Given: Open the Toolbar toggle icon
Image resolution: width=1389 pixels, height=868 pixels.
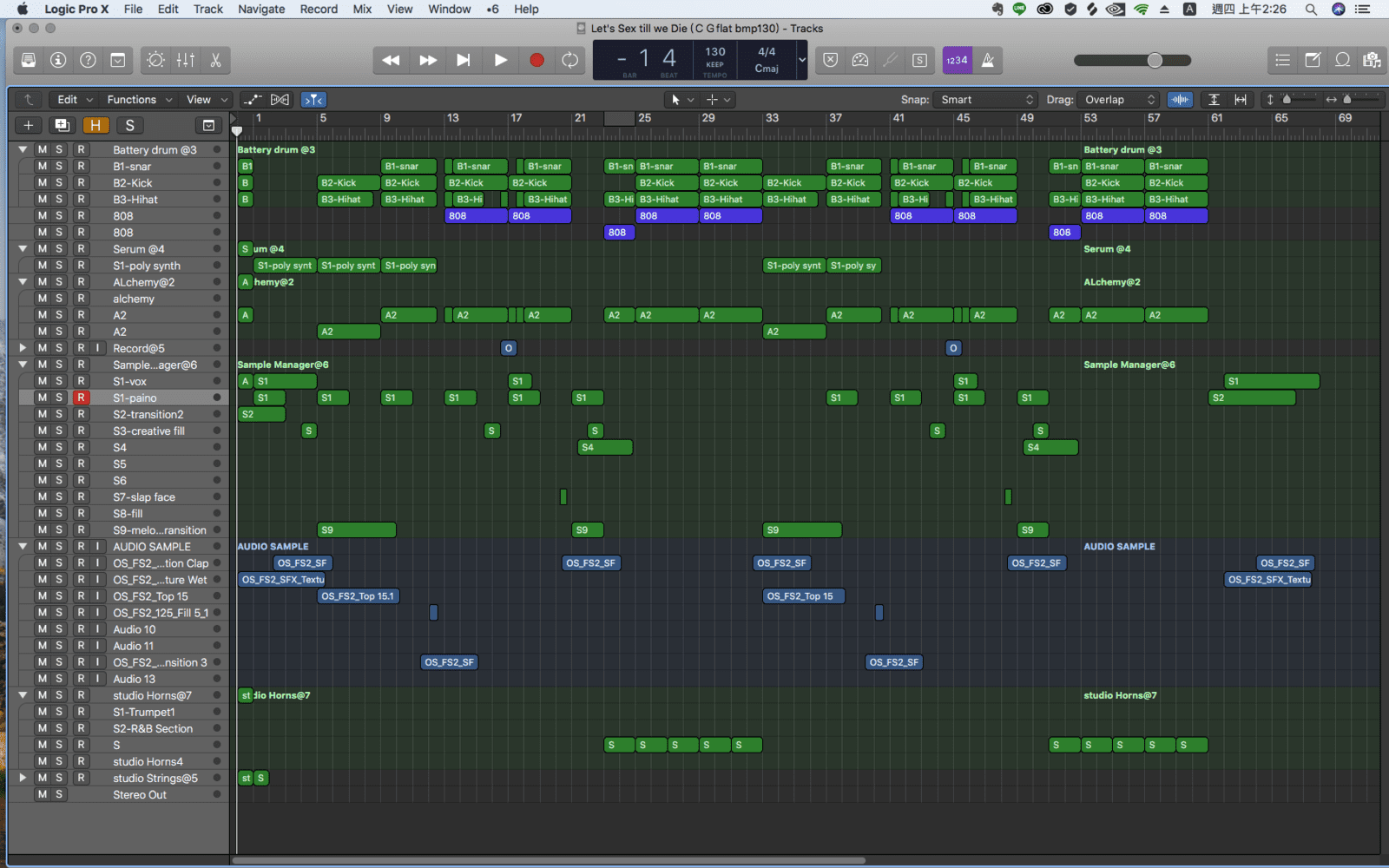Looking at the screenshot, I should [x=117, y=60].
